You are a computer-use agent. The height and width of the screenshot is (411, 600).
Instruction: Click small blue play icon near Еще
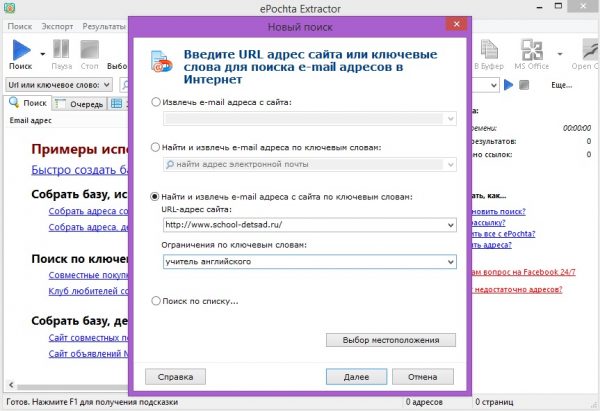point(508,85)
